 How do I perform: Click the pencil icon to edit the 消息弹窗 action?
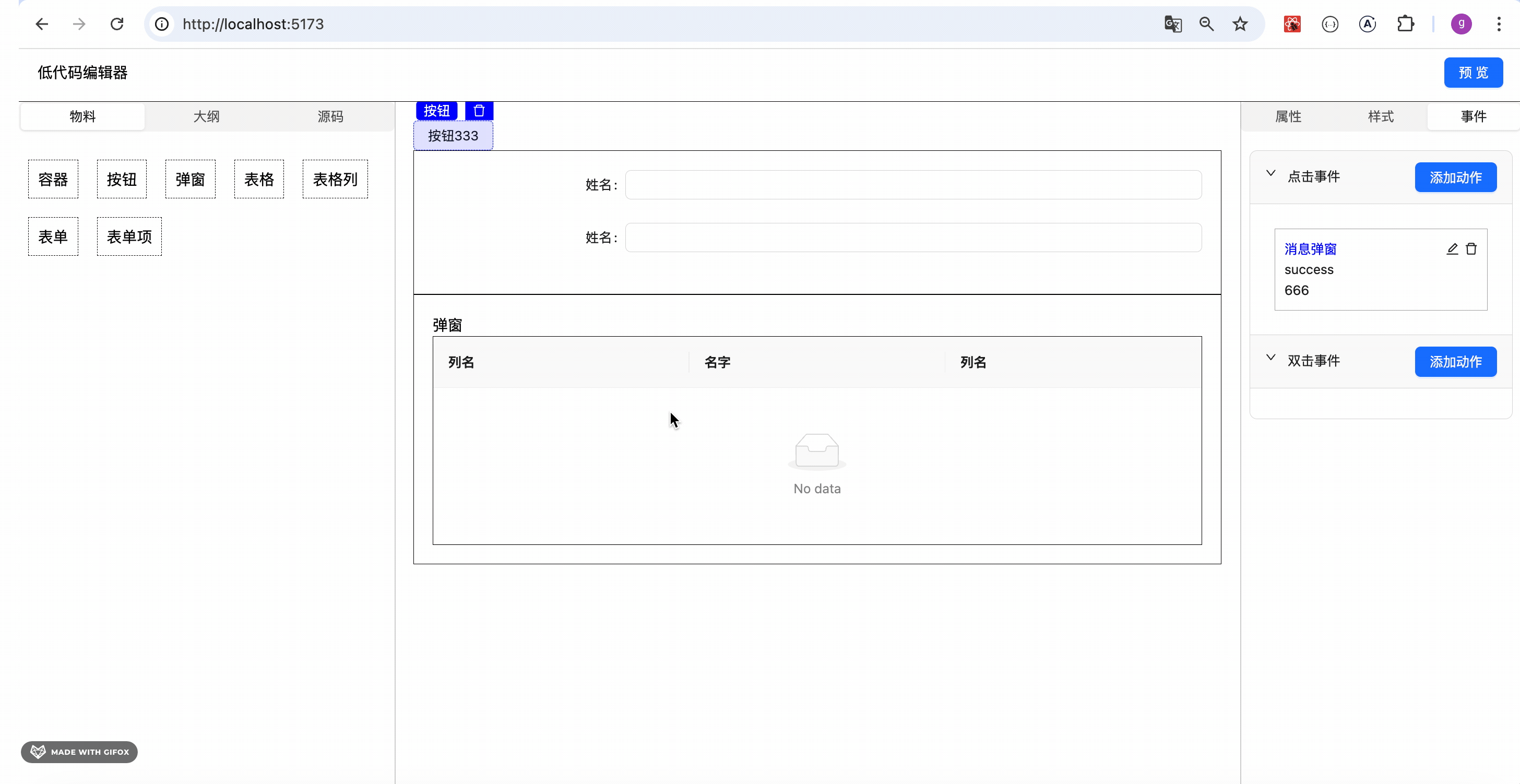[1452, 249]
